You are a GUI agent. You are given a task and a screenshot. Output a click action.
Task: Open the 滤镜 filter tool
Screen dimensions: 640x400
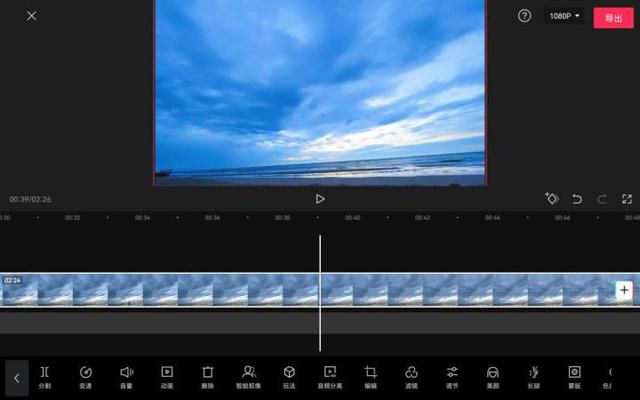[x=411, y=378]
